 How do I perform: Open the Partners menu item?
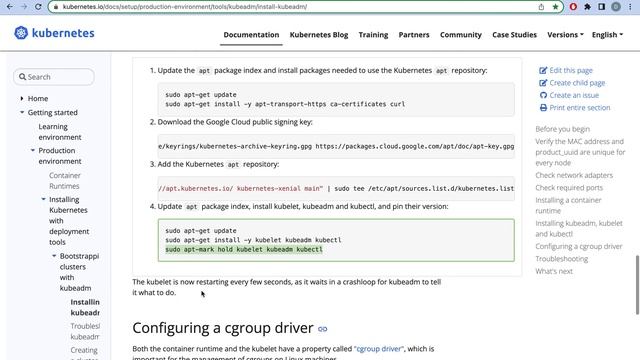[x=414, y=35]
